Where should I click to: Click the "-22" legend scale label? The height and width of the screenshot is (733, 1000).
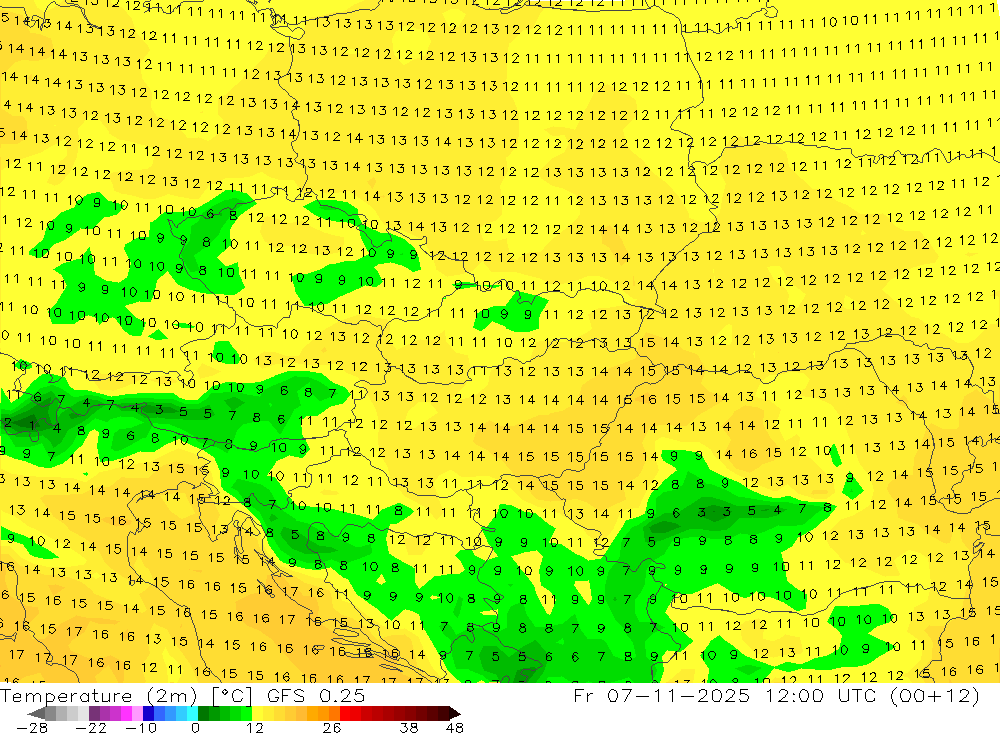click(x=91, y=727)
